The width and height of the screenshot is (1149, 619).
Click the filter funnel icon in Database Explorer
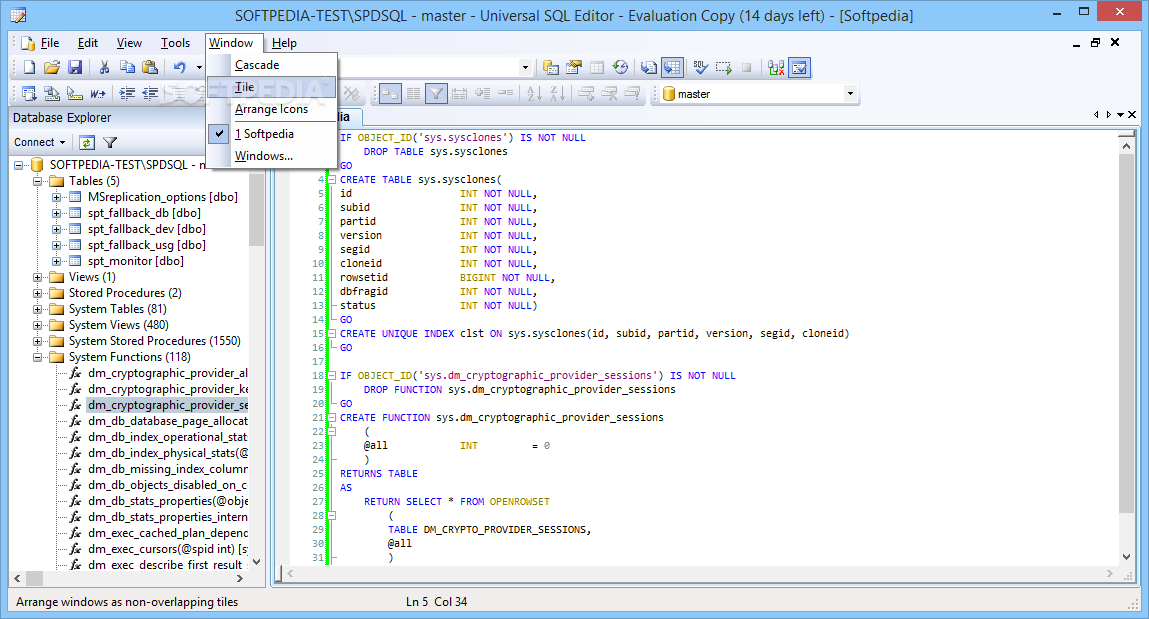[110, 143]
